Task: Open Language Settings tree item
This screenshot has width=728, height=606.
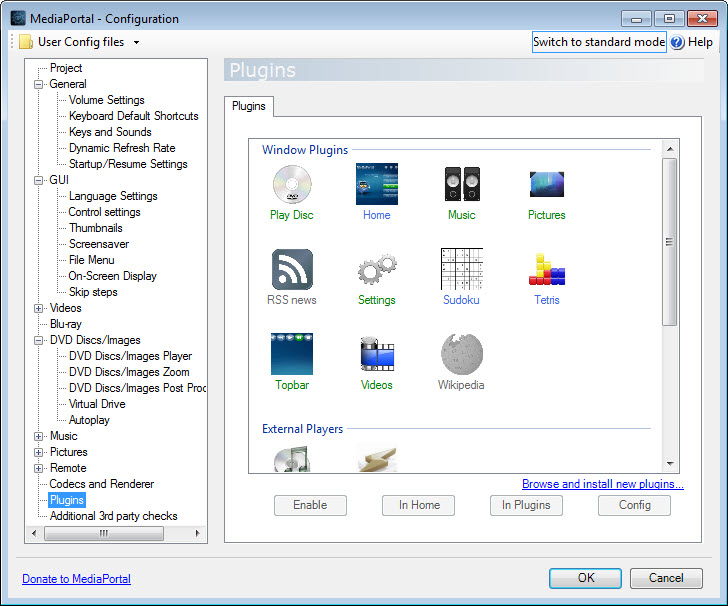Action: (x=113, y=196)
